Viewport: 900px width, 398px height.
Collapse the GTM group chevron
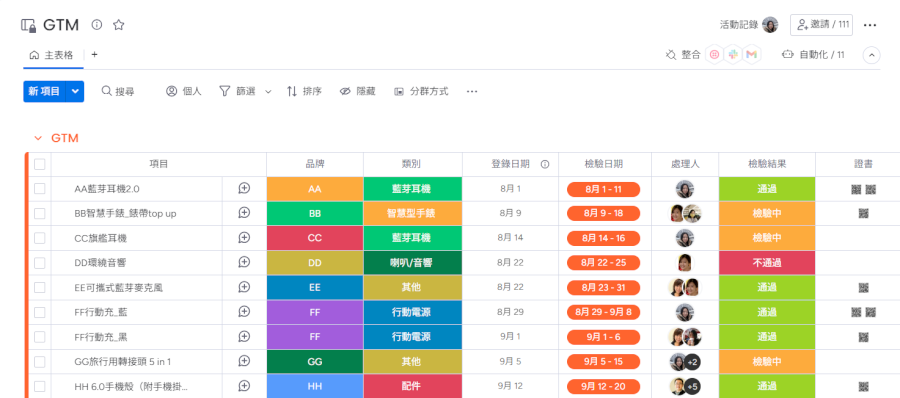38,138
